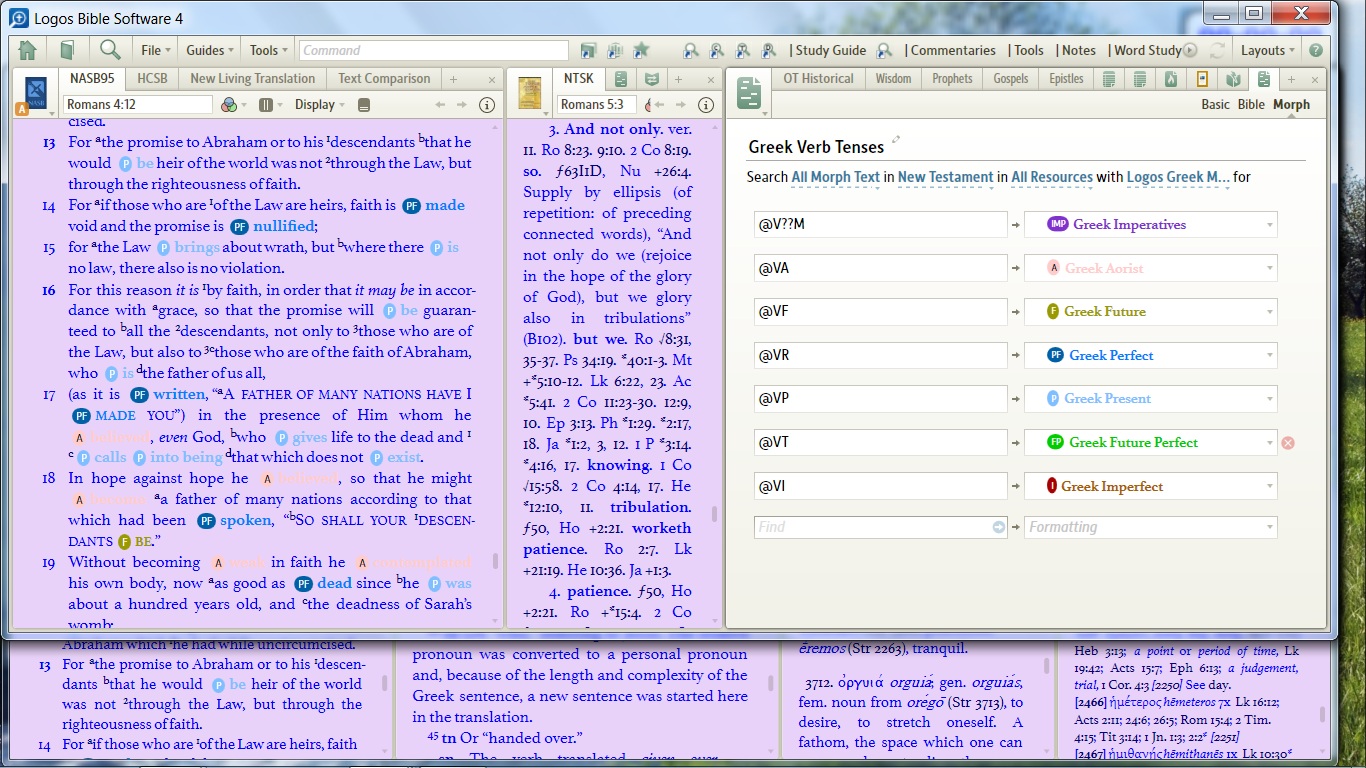Click the Home icon in the toolbar
Viewport: 1366px width, 768px height.
27,50
